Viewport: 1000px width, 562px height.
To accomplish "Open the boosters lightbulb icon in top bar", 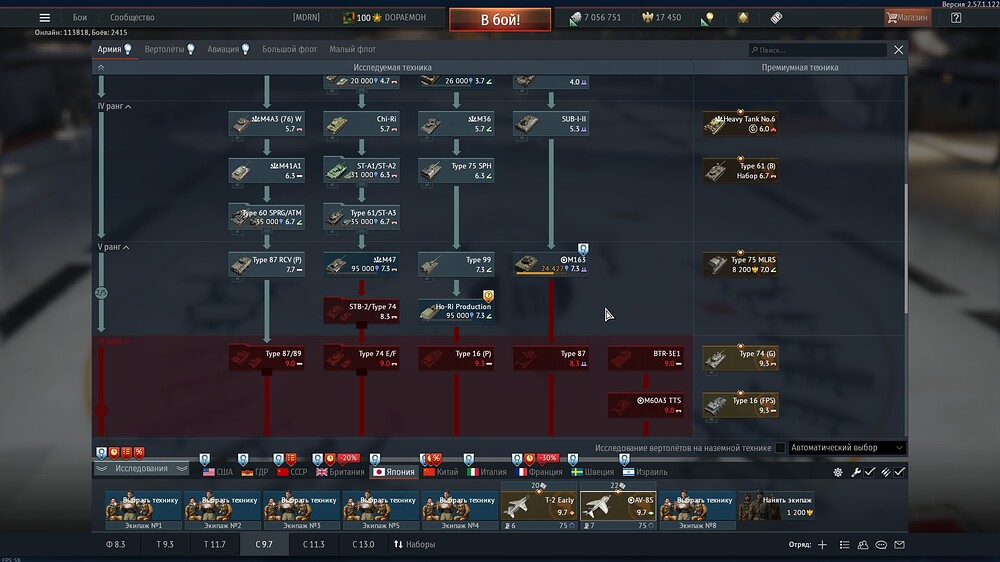I will coord(707,18).
